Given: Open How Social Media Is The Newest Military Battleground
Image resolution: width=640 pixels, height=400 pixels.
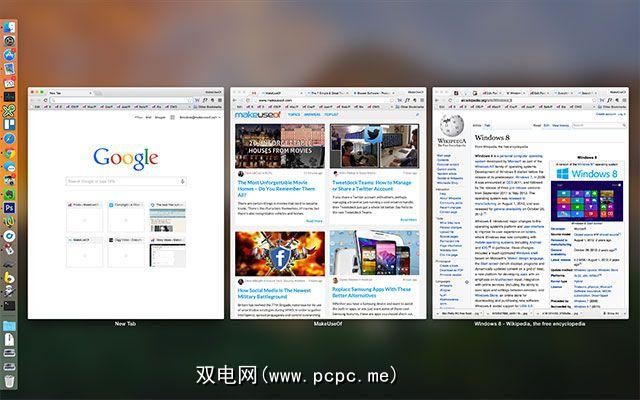Looking at the screenshot, I should tap(274, 293).
